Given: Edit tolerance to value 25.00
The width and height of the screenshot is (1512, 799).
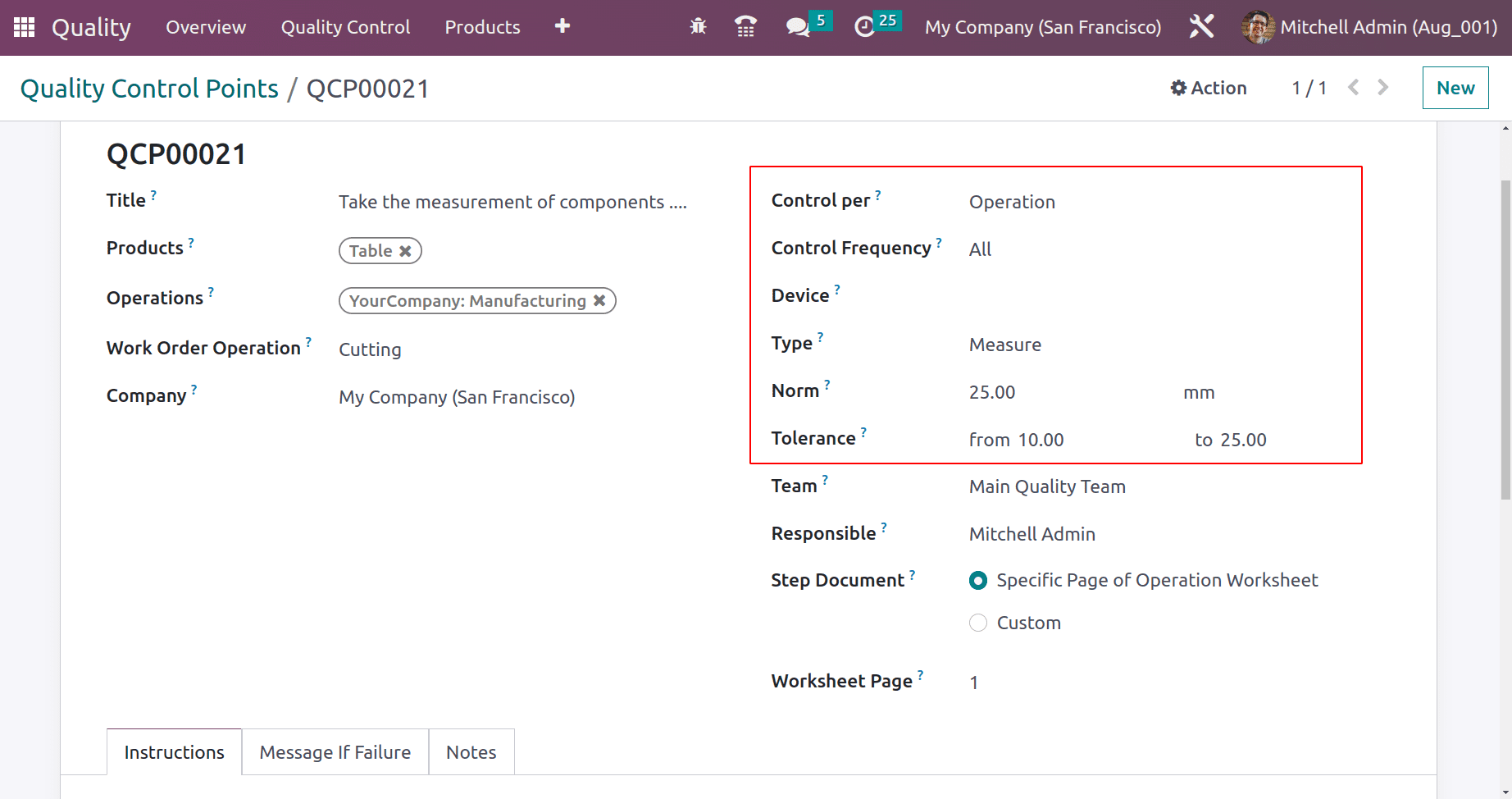Looking at the screenshot, I should click(x=1243, y=440).
